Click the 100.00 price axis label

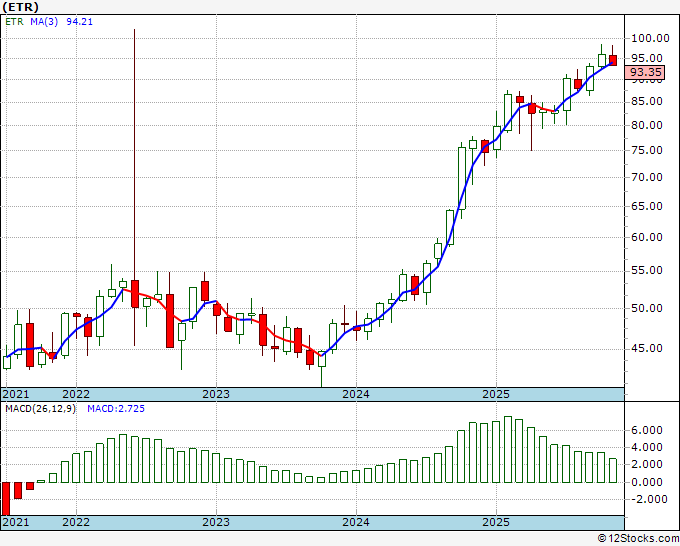(650, 38)
